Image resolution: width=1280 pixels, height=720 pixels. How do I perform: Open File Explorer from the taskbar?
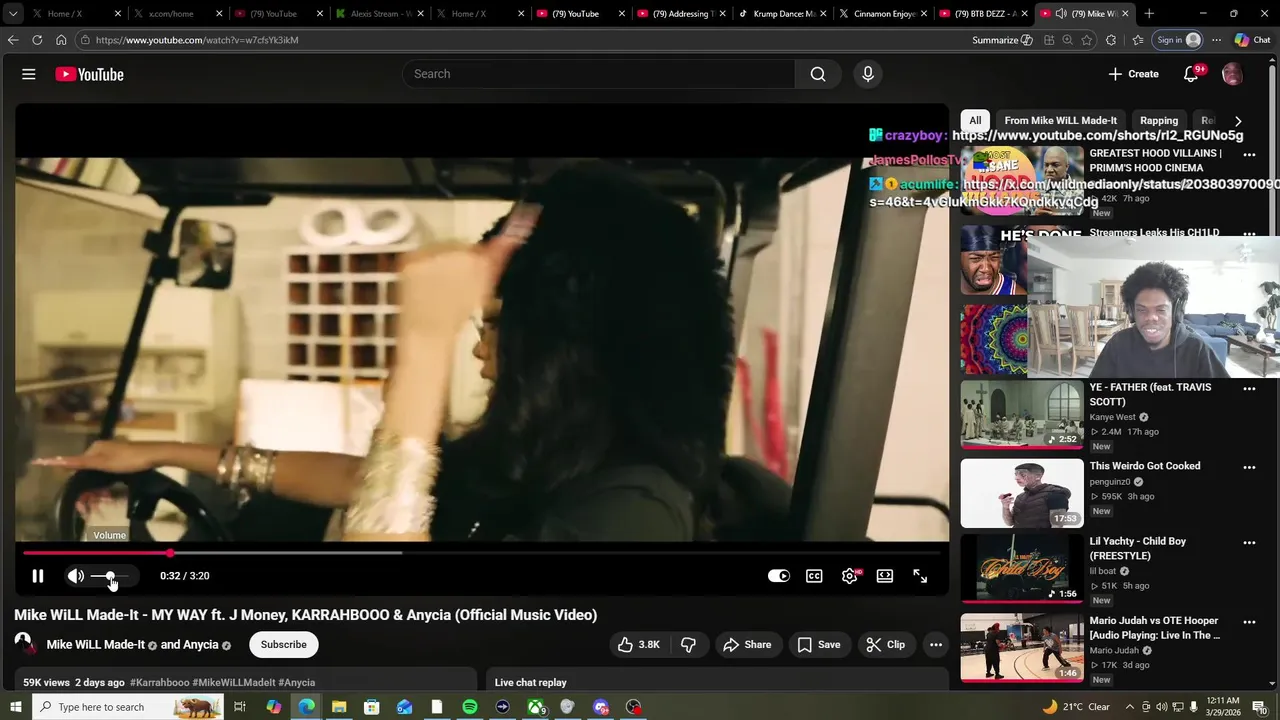click(339, 707)
